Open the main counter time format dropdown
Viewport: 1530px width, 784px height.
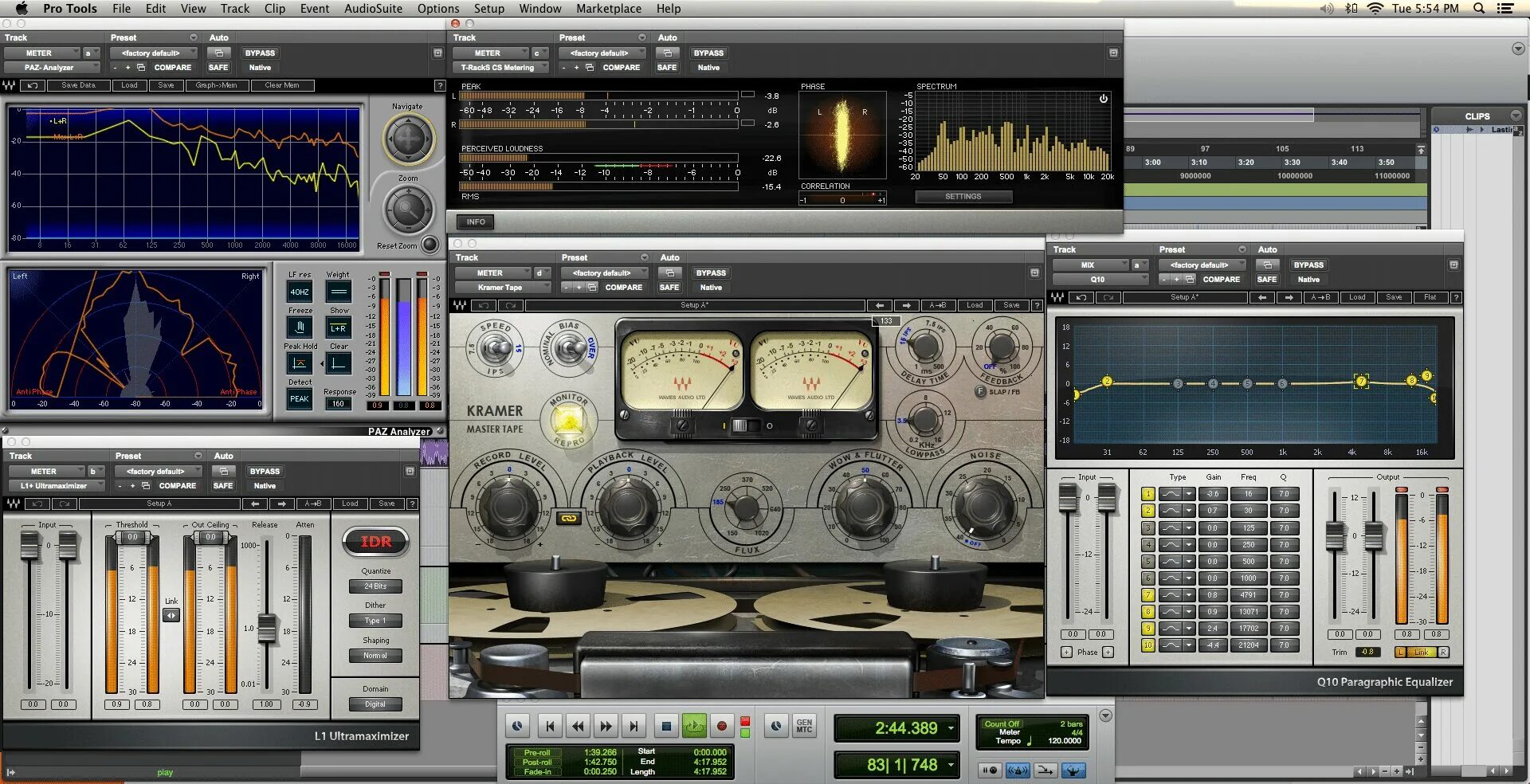coord(951,728)
